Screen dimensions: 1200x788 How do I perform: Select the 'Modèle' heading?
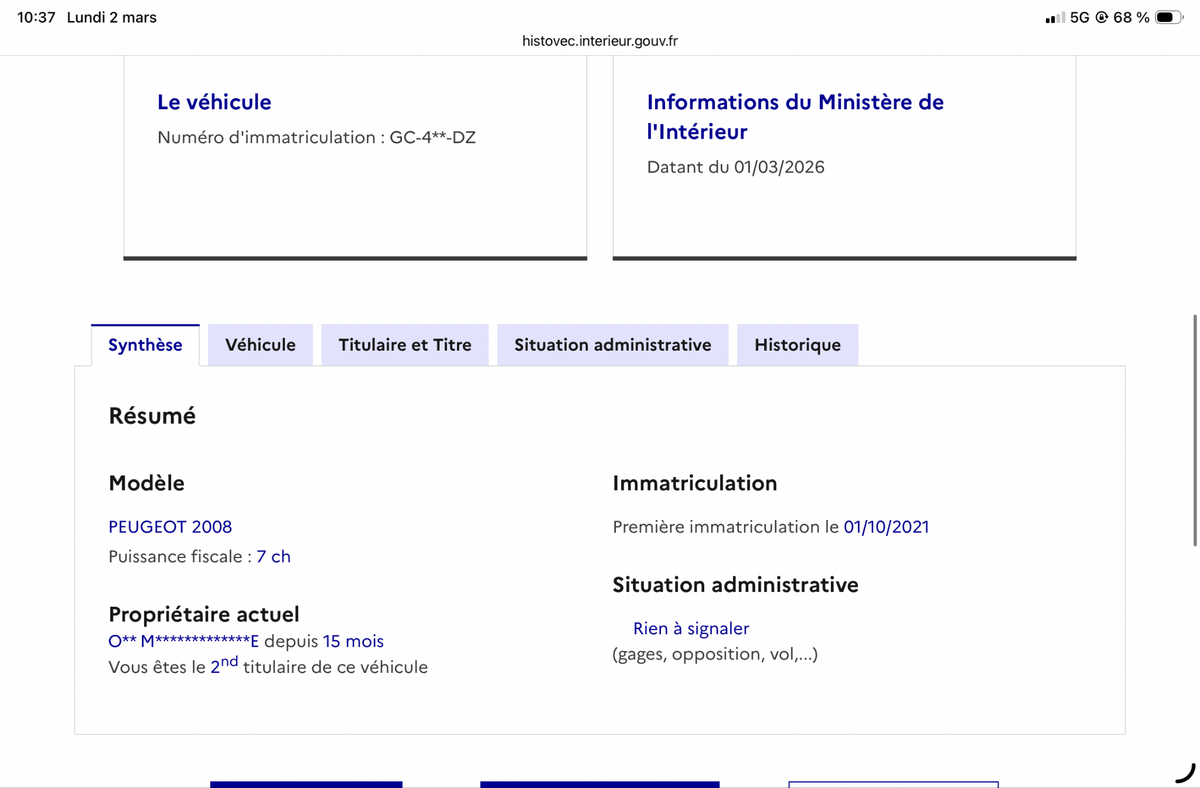tap(146, 483)
